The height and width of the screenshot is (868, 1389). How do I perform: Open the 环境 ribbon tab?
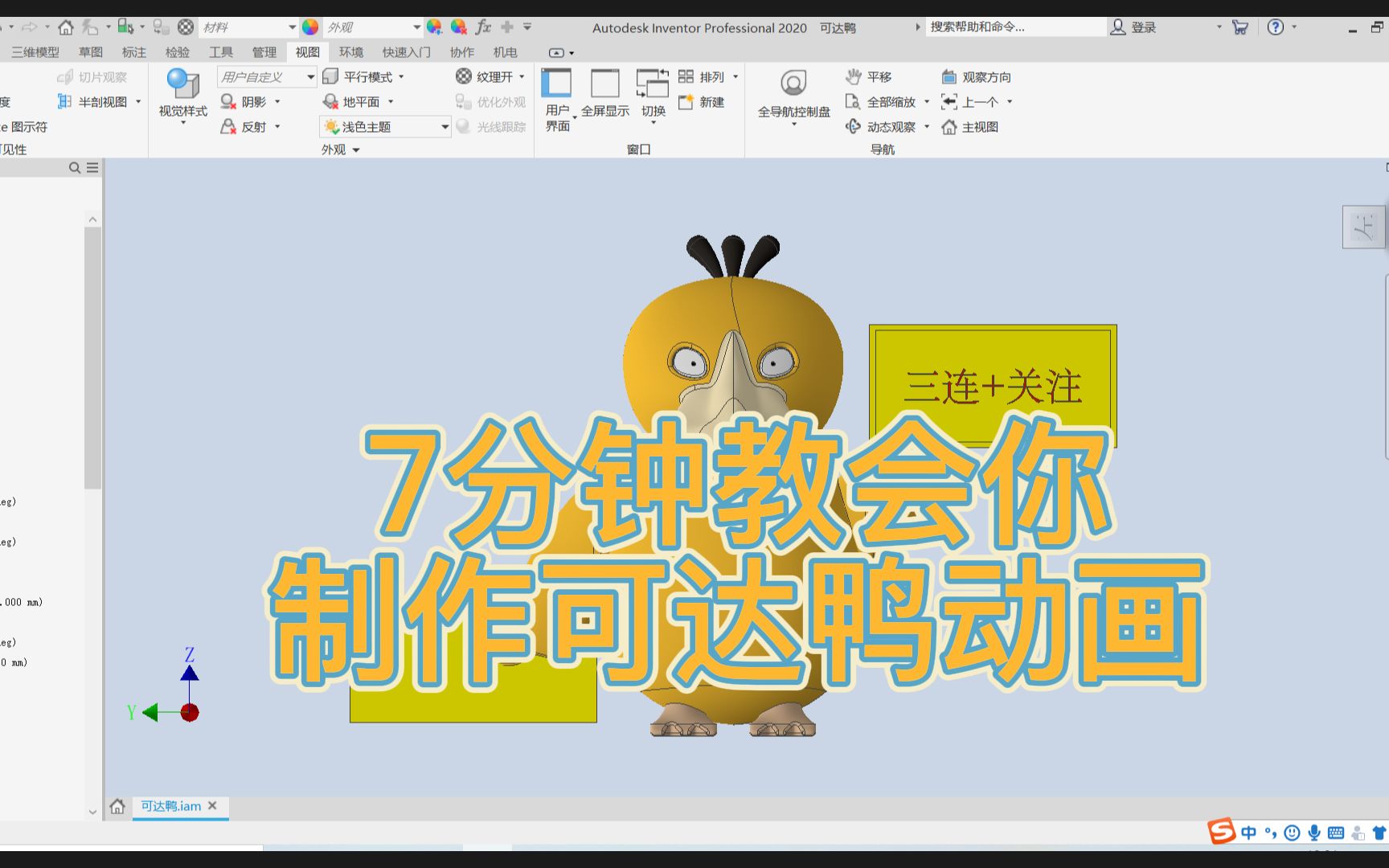tap(352, 51)
